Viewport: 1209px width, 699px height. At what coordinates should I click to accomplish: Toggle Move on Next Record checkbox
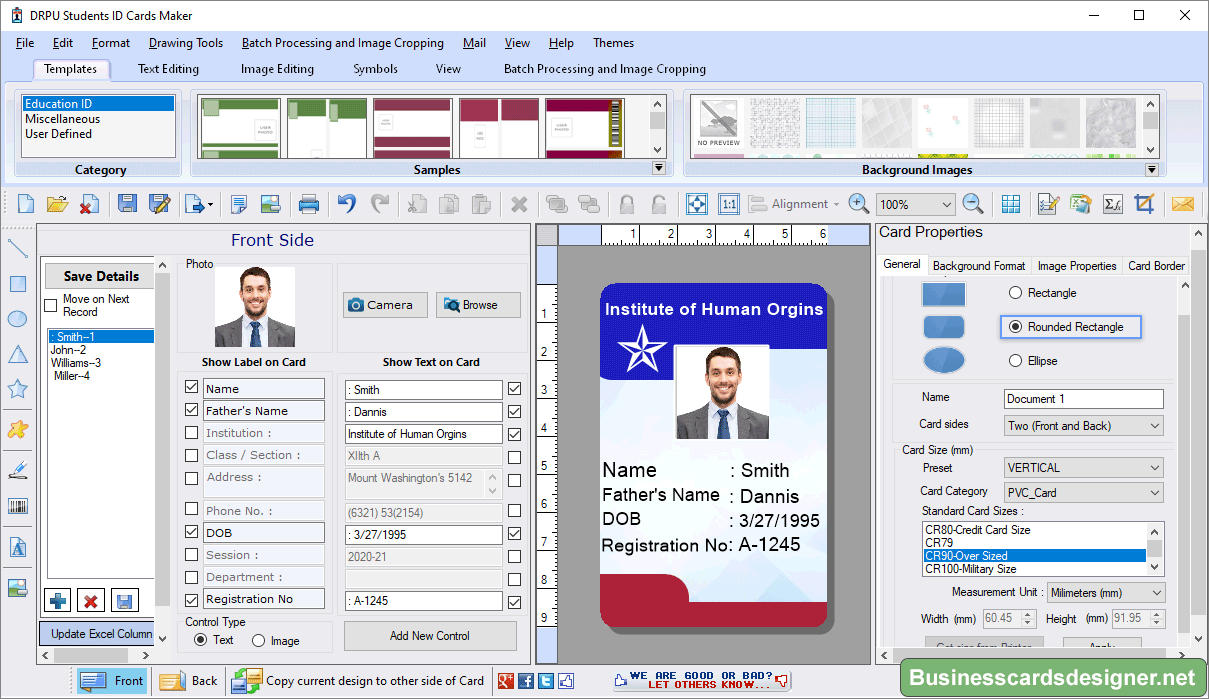[x=51, y=305]
